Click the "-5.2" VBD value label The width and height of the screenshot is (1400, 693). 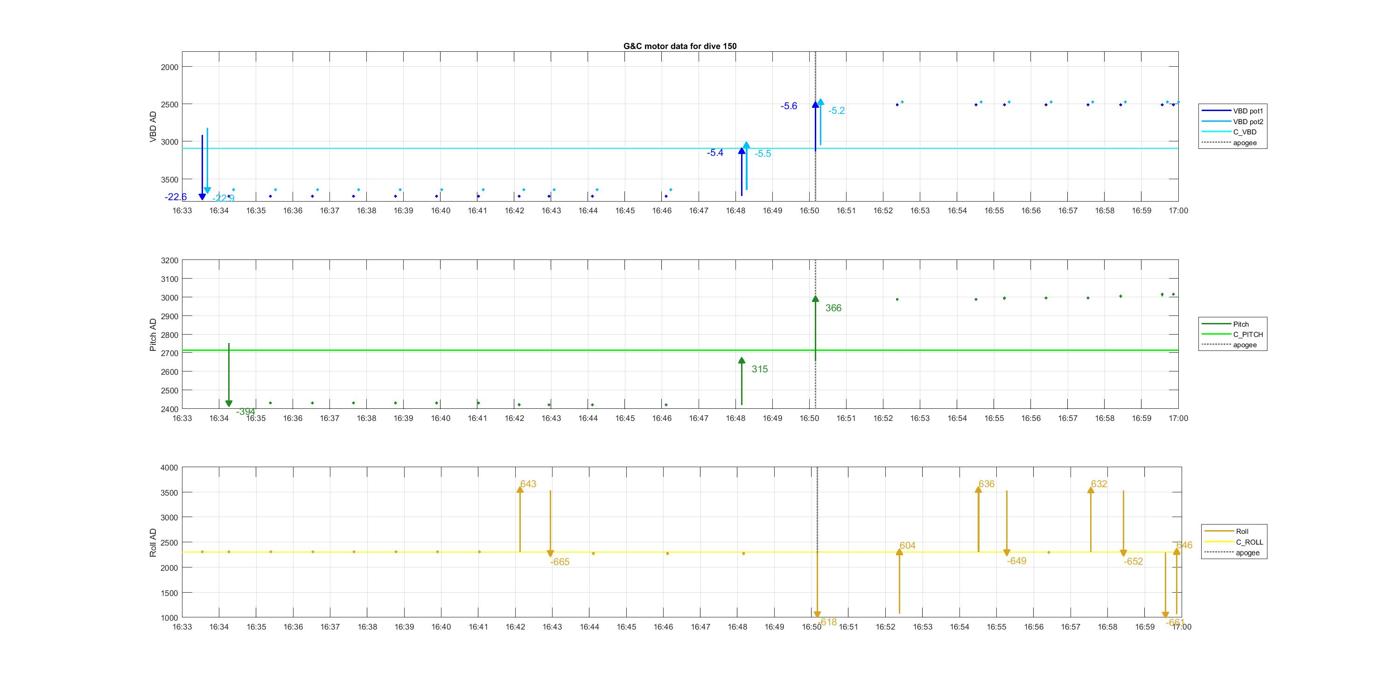(x=837, y=111)
